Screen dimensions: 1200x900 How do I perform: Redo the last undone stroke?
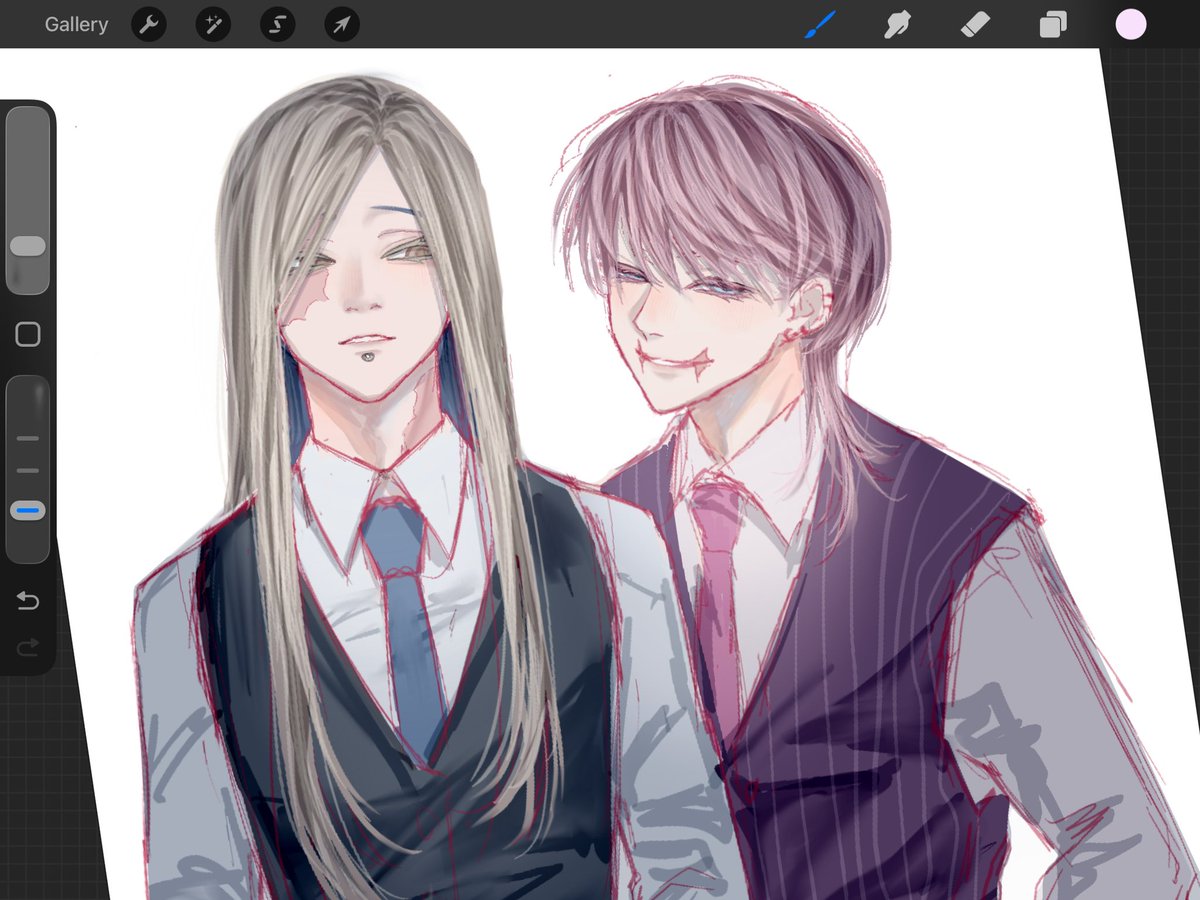pos(28,648)
